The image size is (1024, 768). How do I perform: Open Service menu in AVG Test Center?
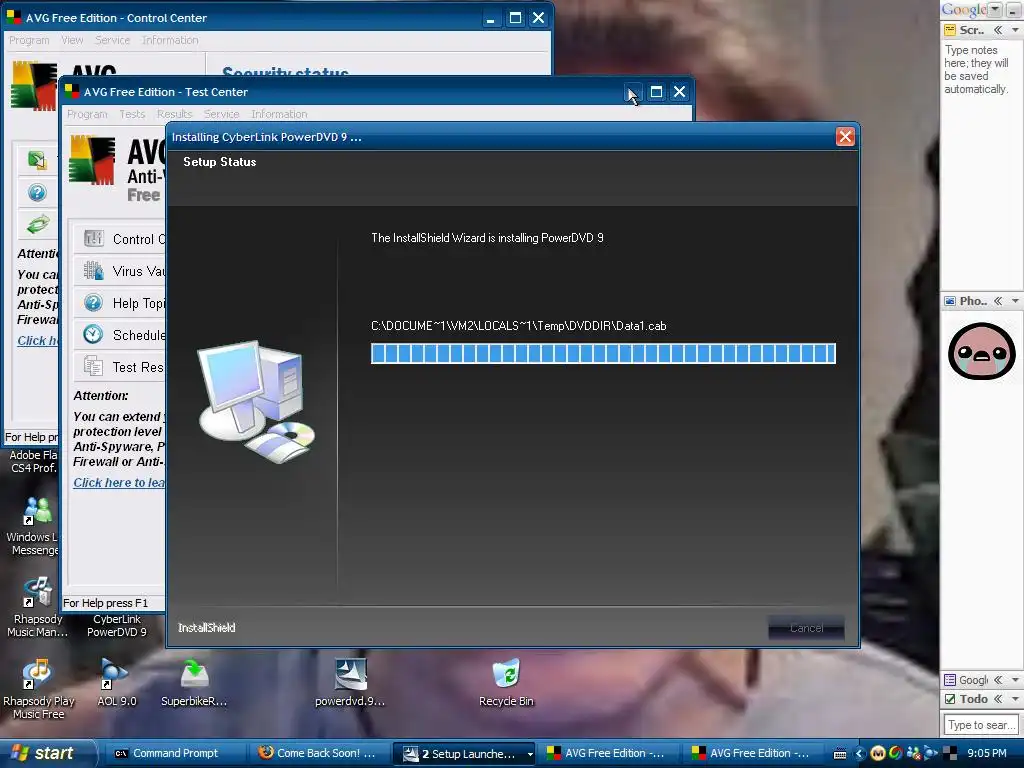(x=221, y=114)
